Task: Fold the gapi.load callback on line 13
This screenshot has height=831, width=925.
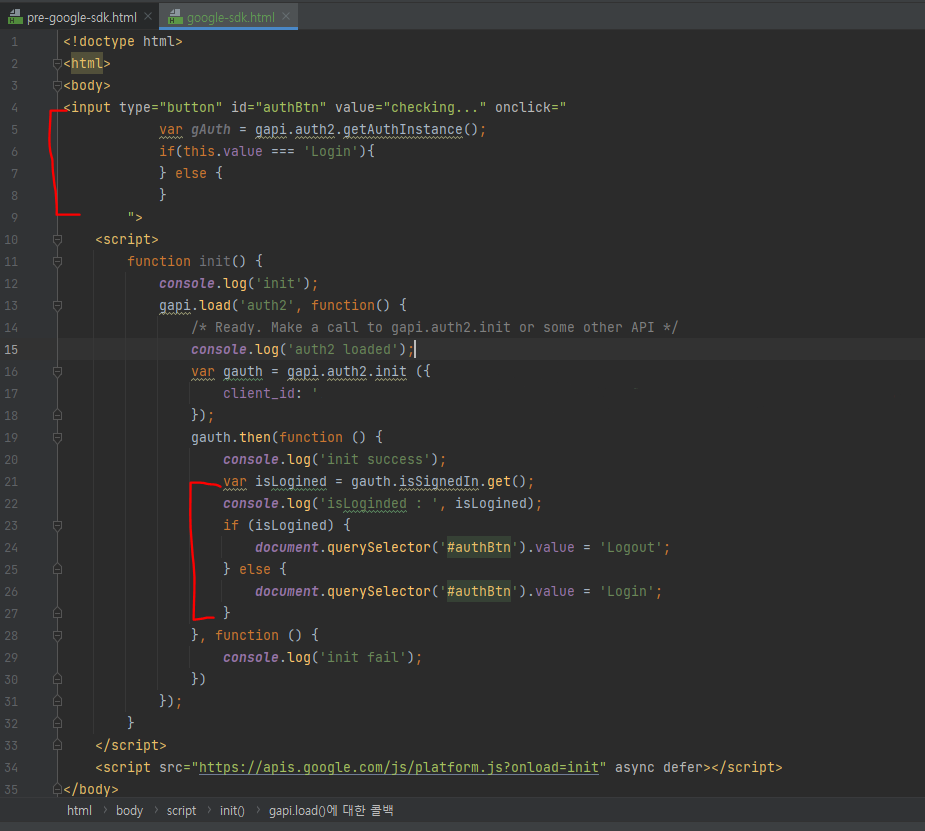Action: coord(57,306)
